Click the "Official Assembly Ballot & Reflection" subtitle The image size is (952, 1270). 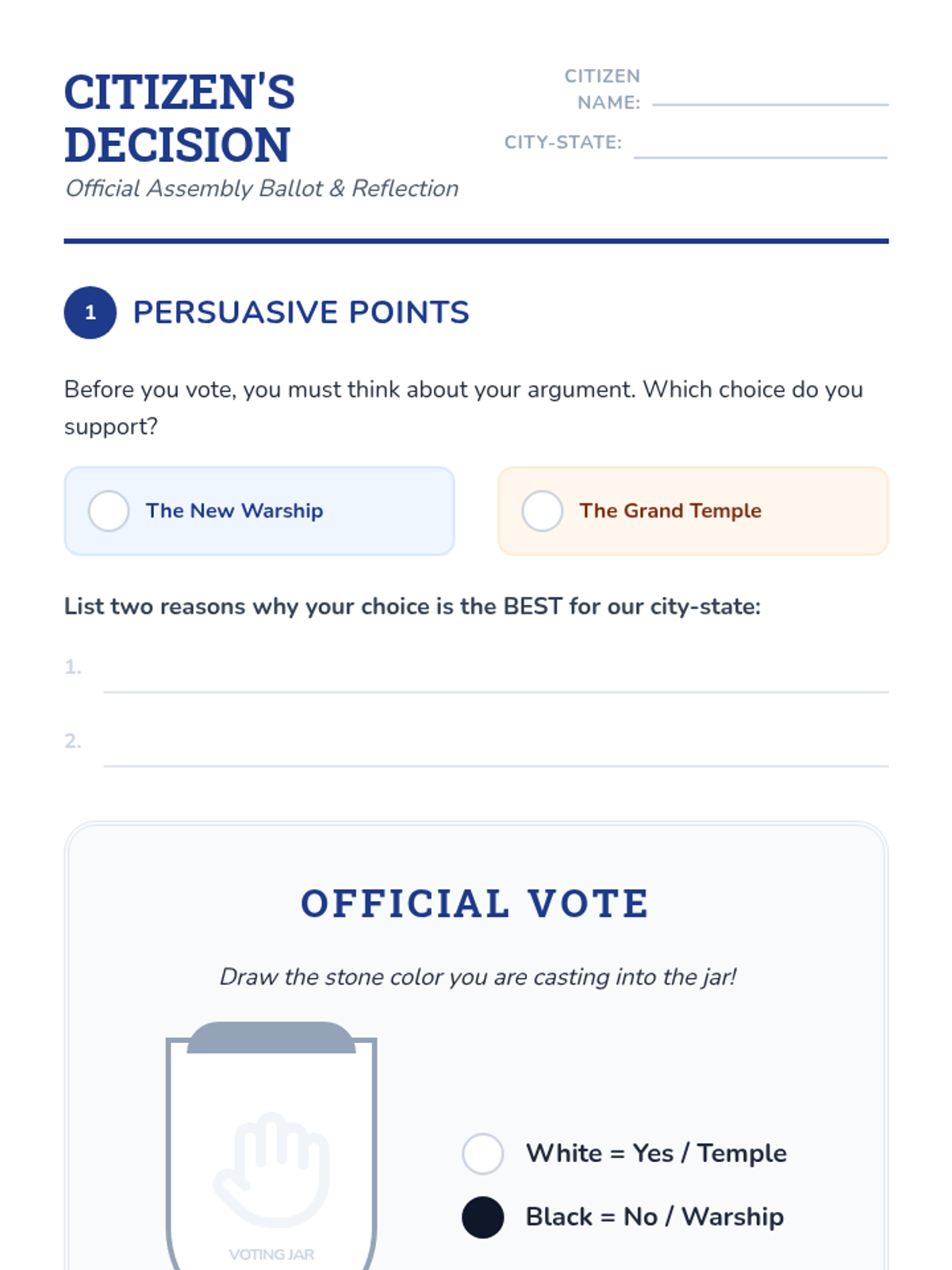262,189
